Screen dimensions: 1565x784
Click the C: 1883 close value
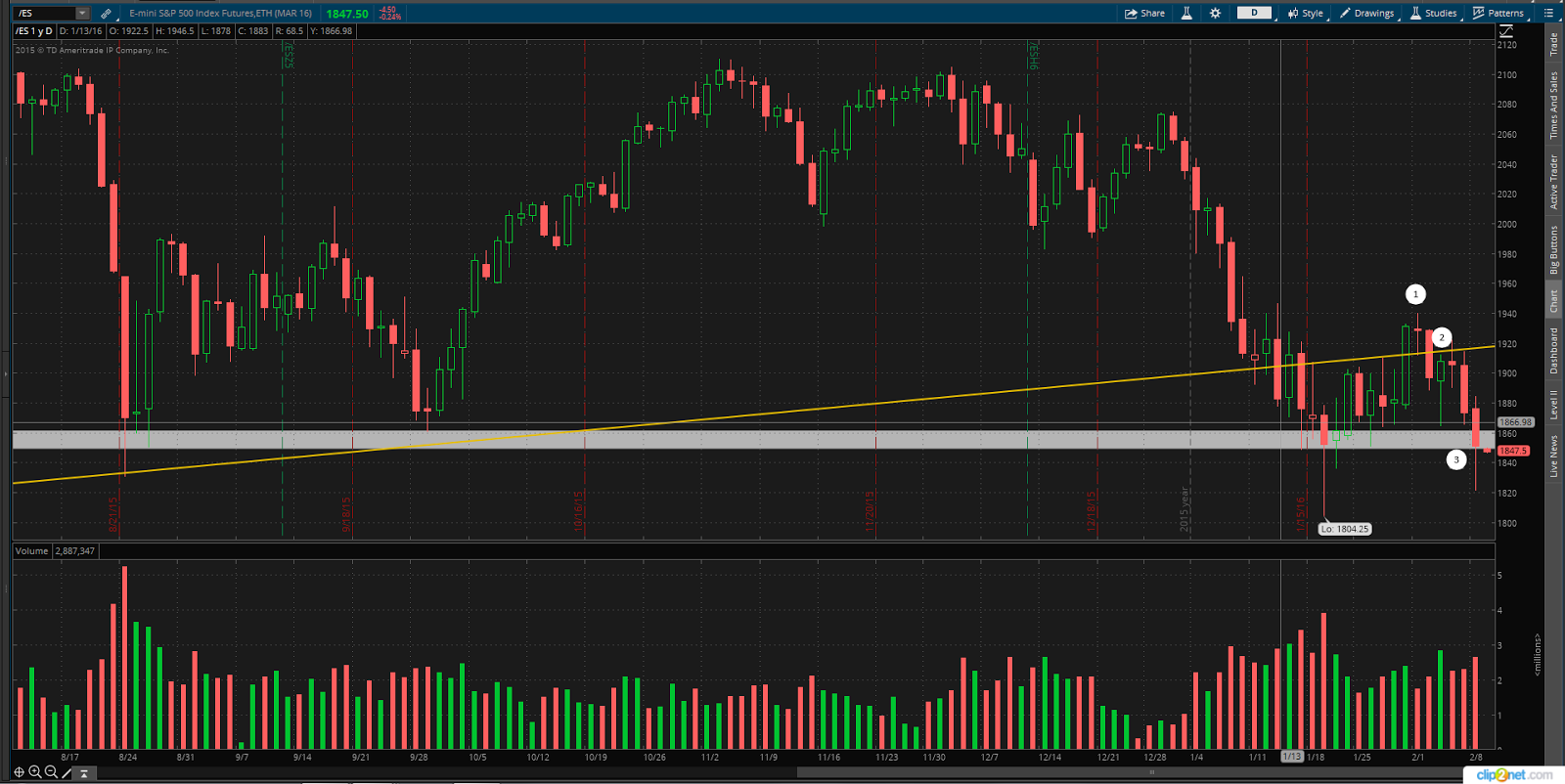click(x=252, y=31)
